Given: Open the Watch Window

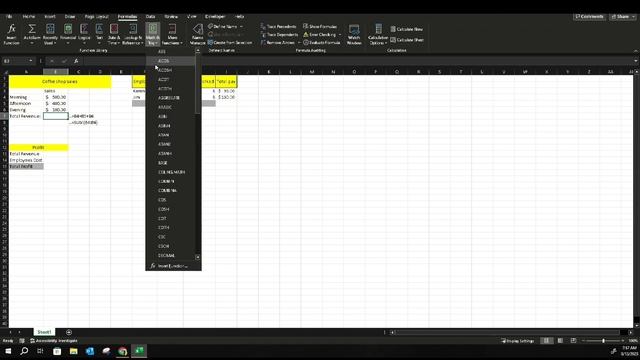Looking at the screenshot, I should [x=354, y=34].
